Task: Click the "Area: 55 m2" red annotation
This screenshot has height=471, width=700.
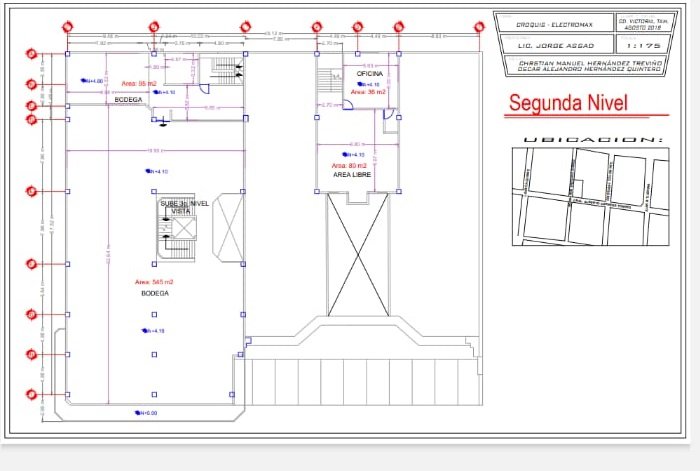Action: pyautogui.click(x=139, y=83)
